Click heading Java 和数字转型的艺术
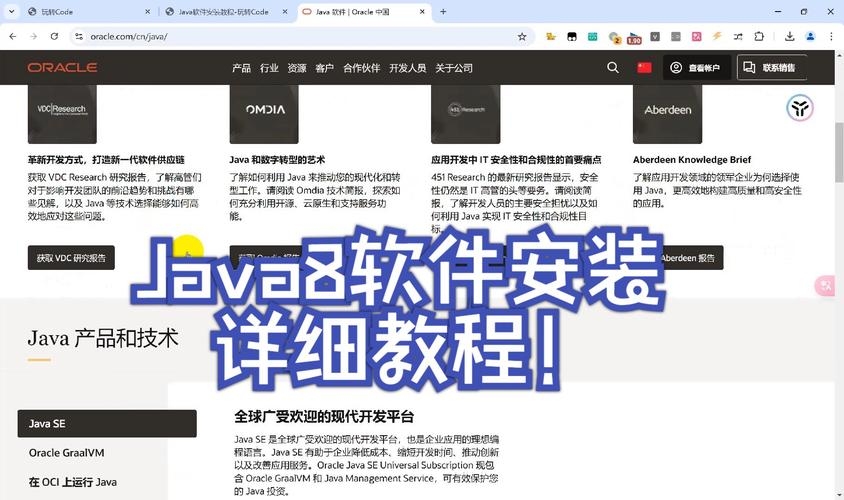Screen dimensions: 844x500 point(277,160)
